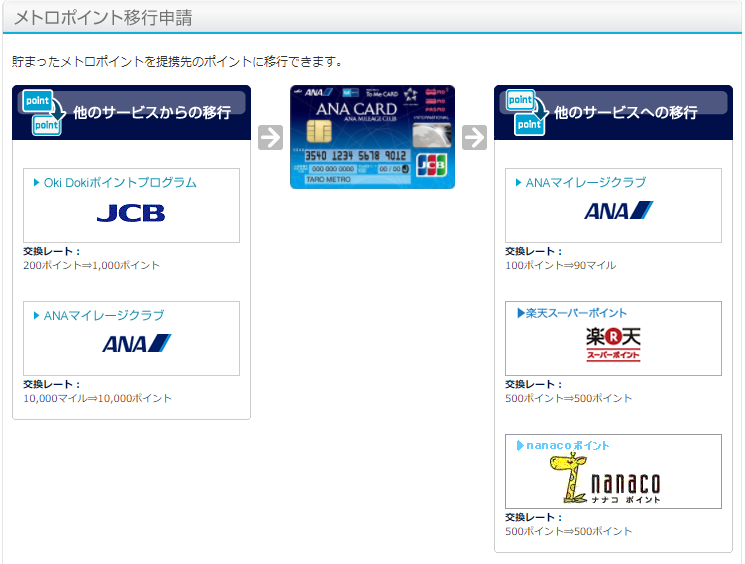Click the triangle before Oki Dokiポイントプログラム
745x564 pixels.
point(37,182)
